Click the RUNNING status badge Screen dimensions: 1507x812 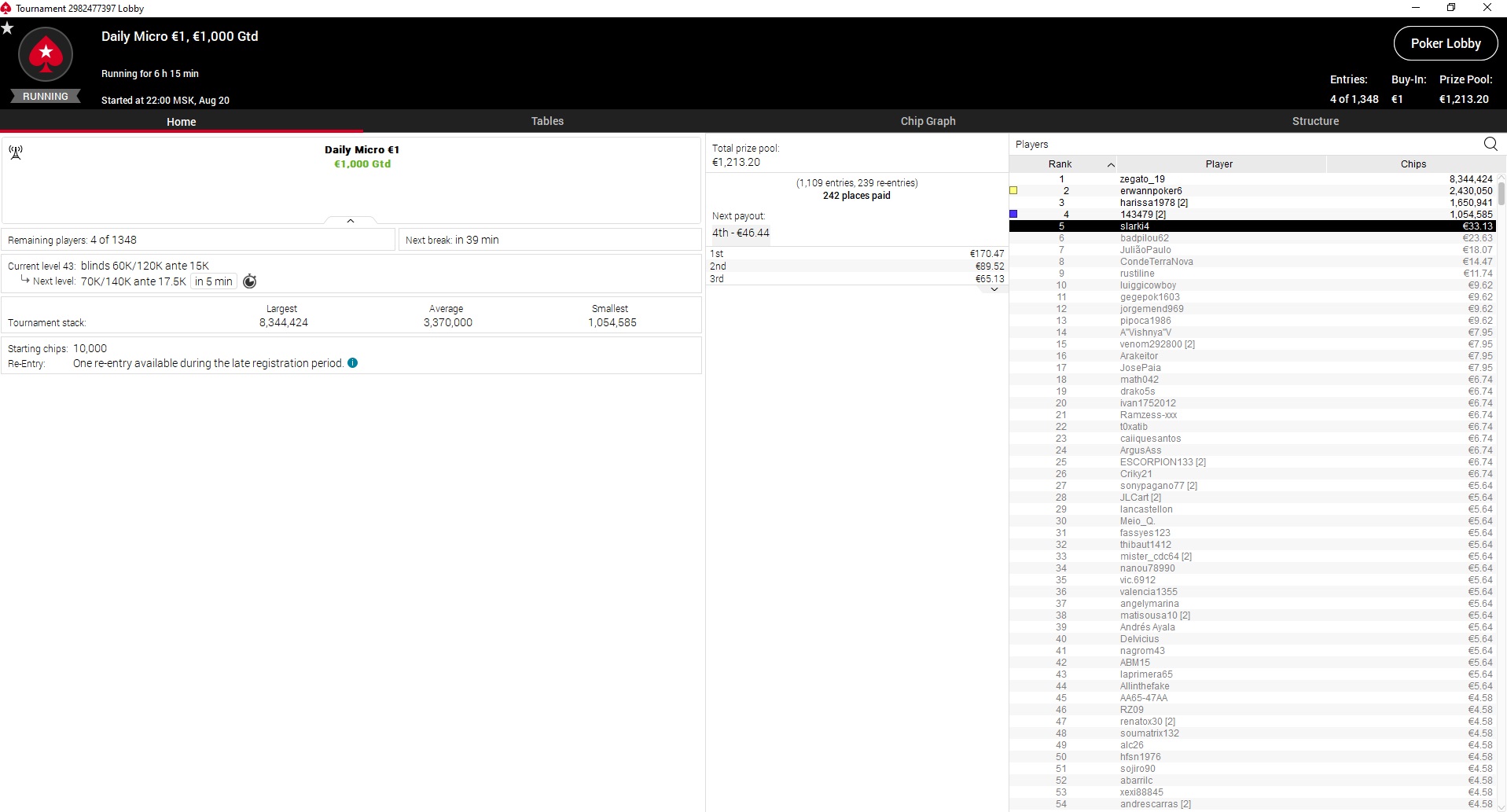(x=46, y=96)
